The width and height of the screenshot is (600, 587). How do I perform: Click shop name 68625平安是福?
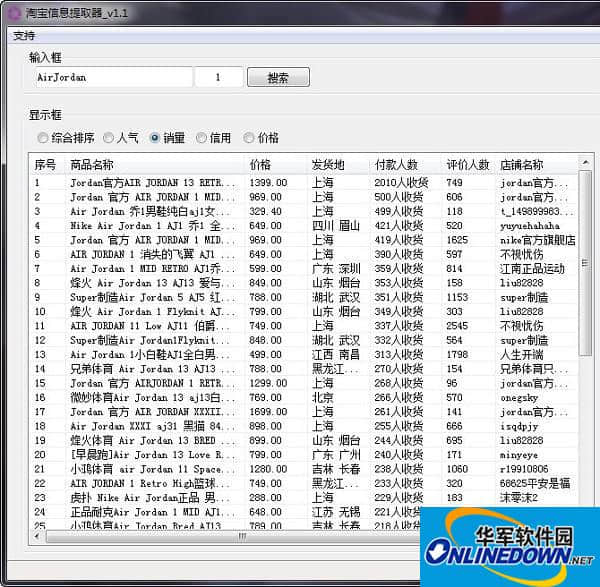click(x=535, y=483)
